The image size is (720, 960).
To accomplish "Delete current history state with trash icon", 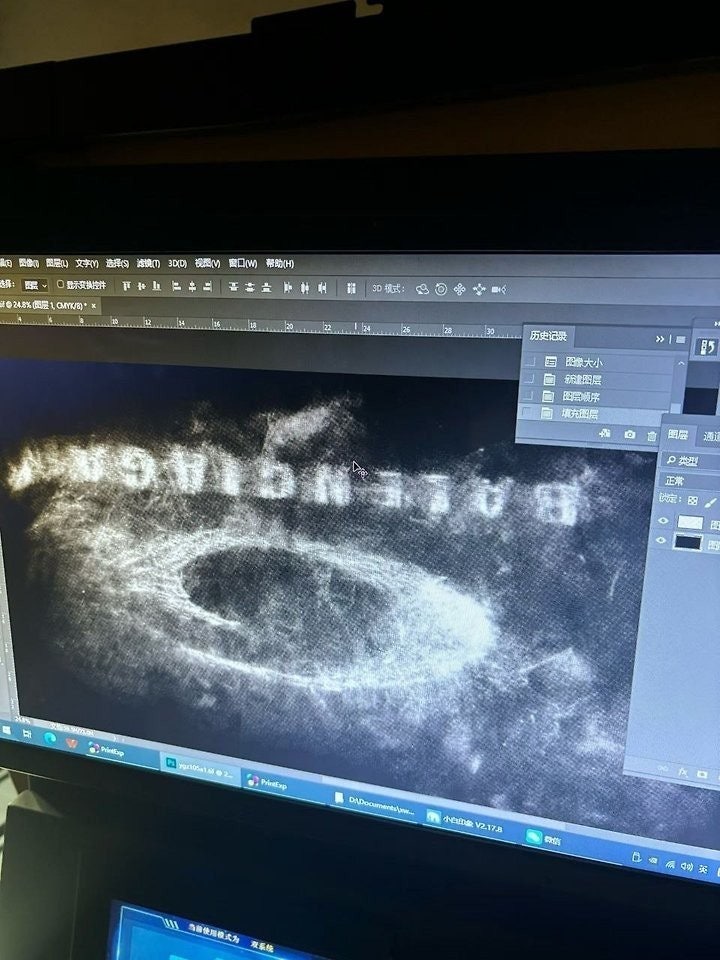I will pyautogui.click(x=652, y=435).
